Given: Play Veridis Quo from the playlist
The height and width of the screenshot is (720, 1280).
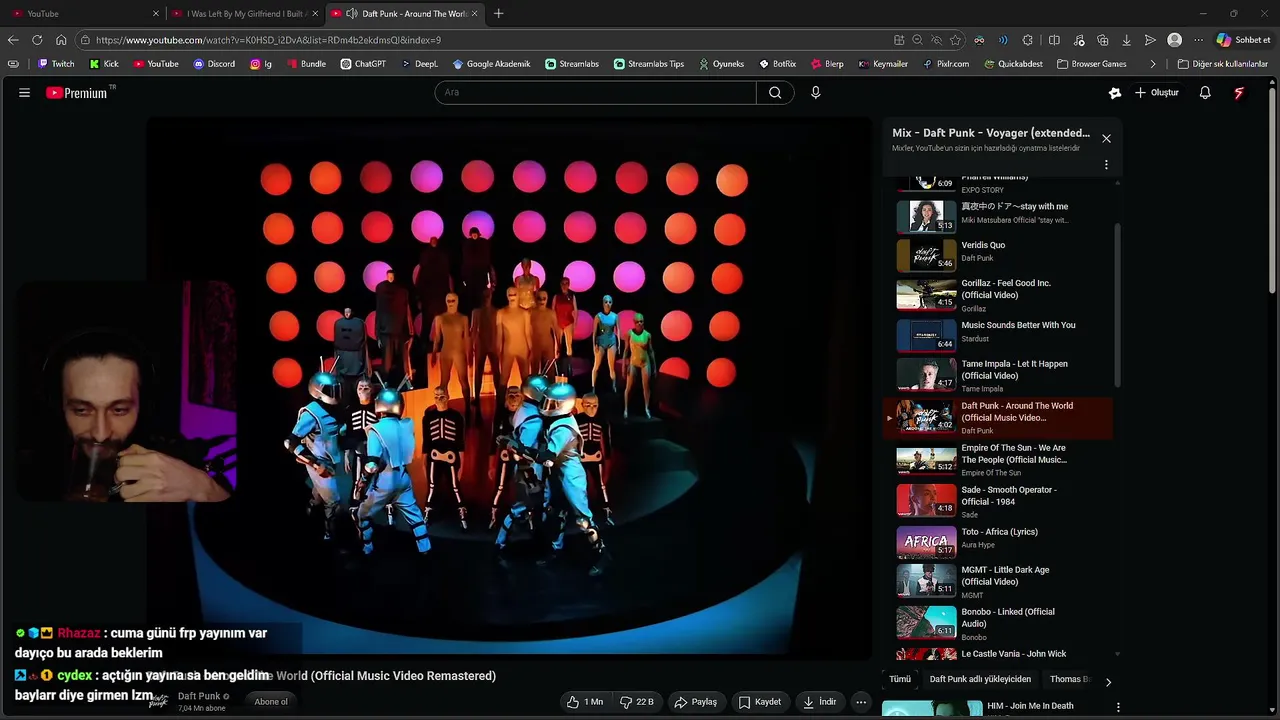Looking at the screenshot, I should [998, 256].
